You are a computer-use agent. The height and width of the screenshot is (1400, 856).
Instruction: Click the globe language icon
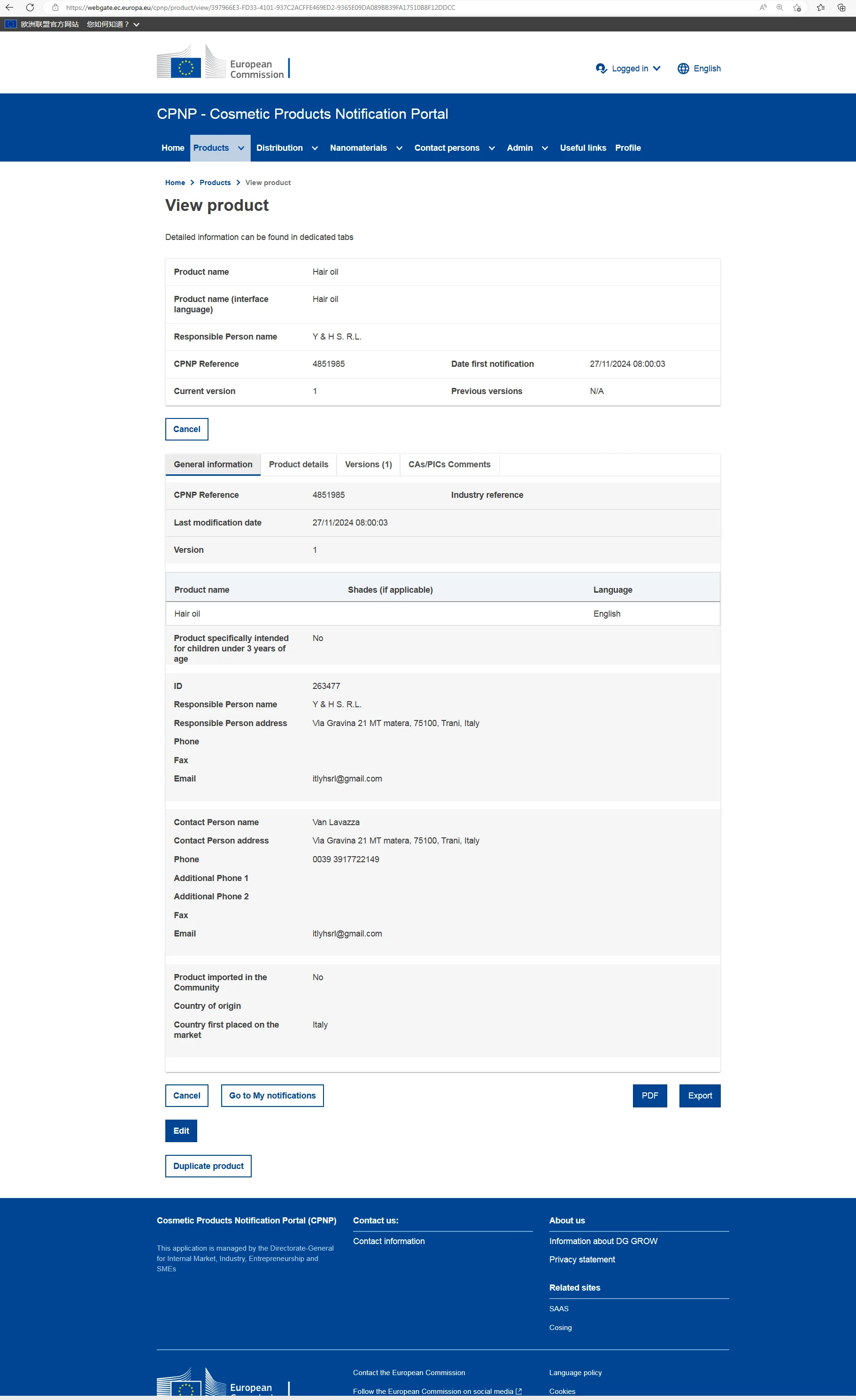(683, 68)
